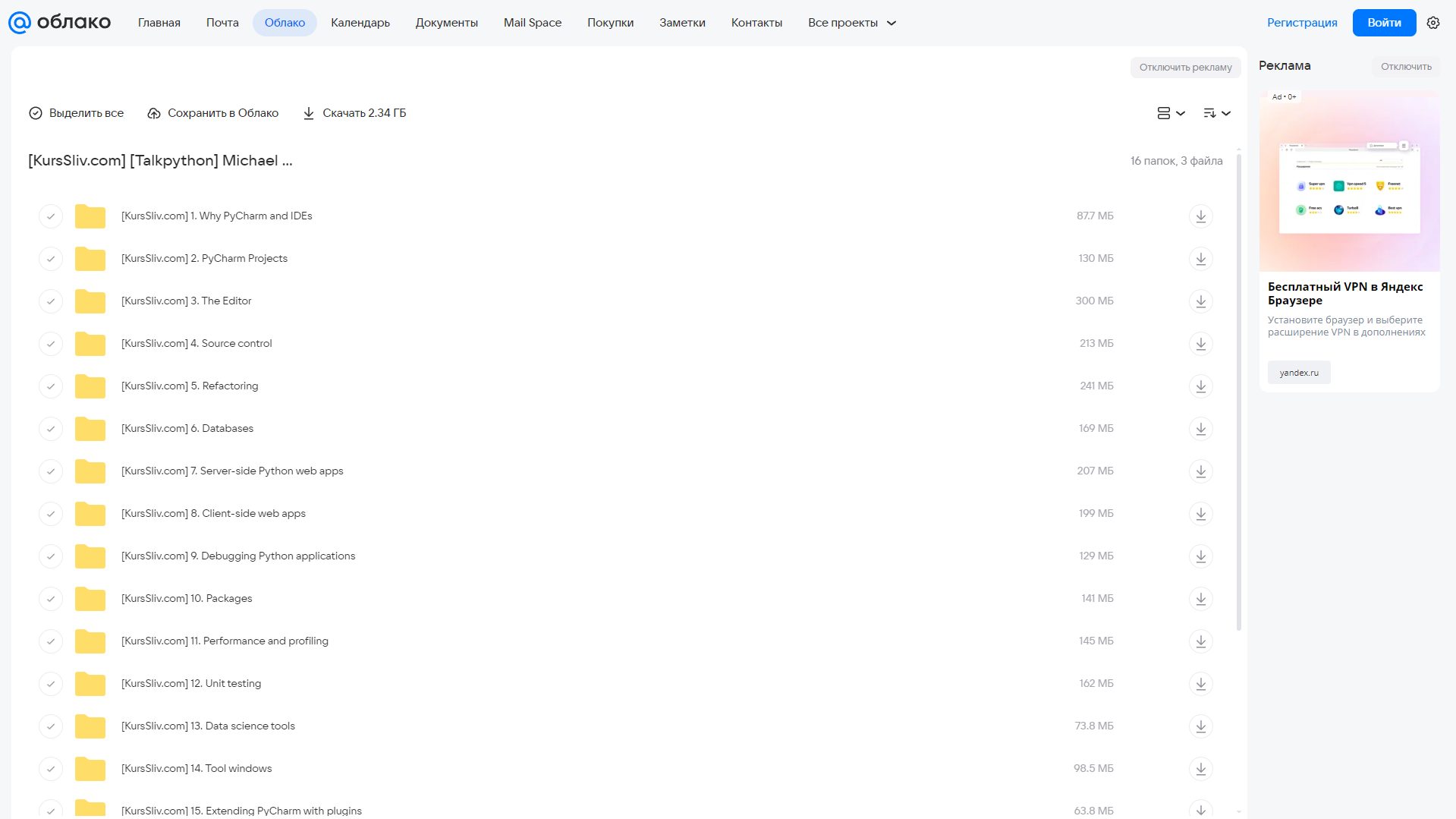The image size is (1456, 819).
Task: Click the 'Сохранить в Облако' cloud icon
Action: pyautogui.click(x=154, y=113)
